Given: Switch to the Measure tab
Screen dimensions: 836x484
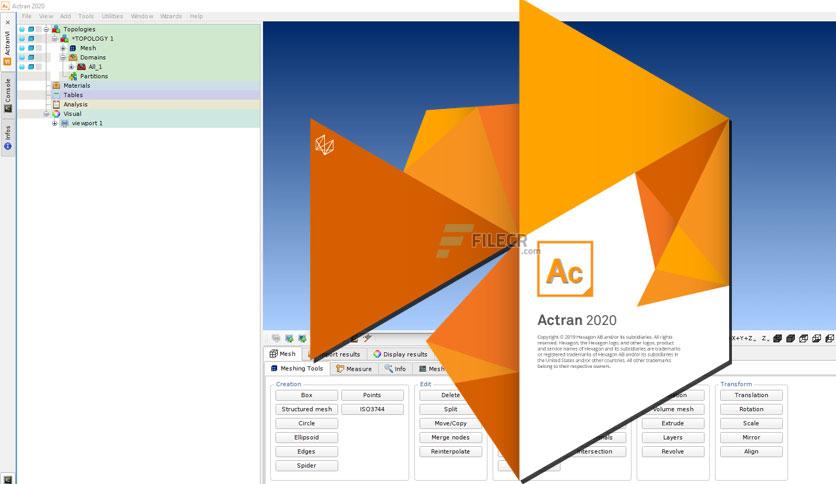Looking at the screenshot, I should (354, 368).
